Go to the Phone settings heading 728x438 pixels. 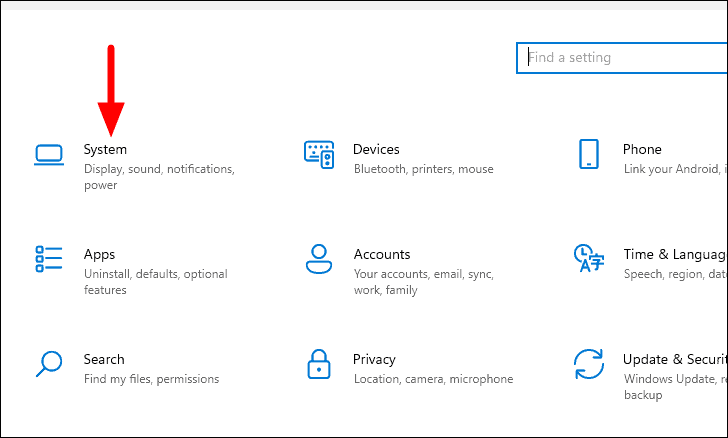coord(642,149)
